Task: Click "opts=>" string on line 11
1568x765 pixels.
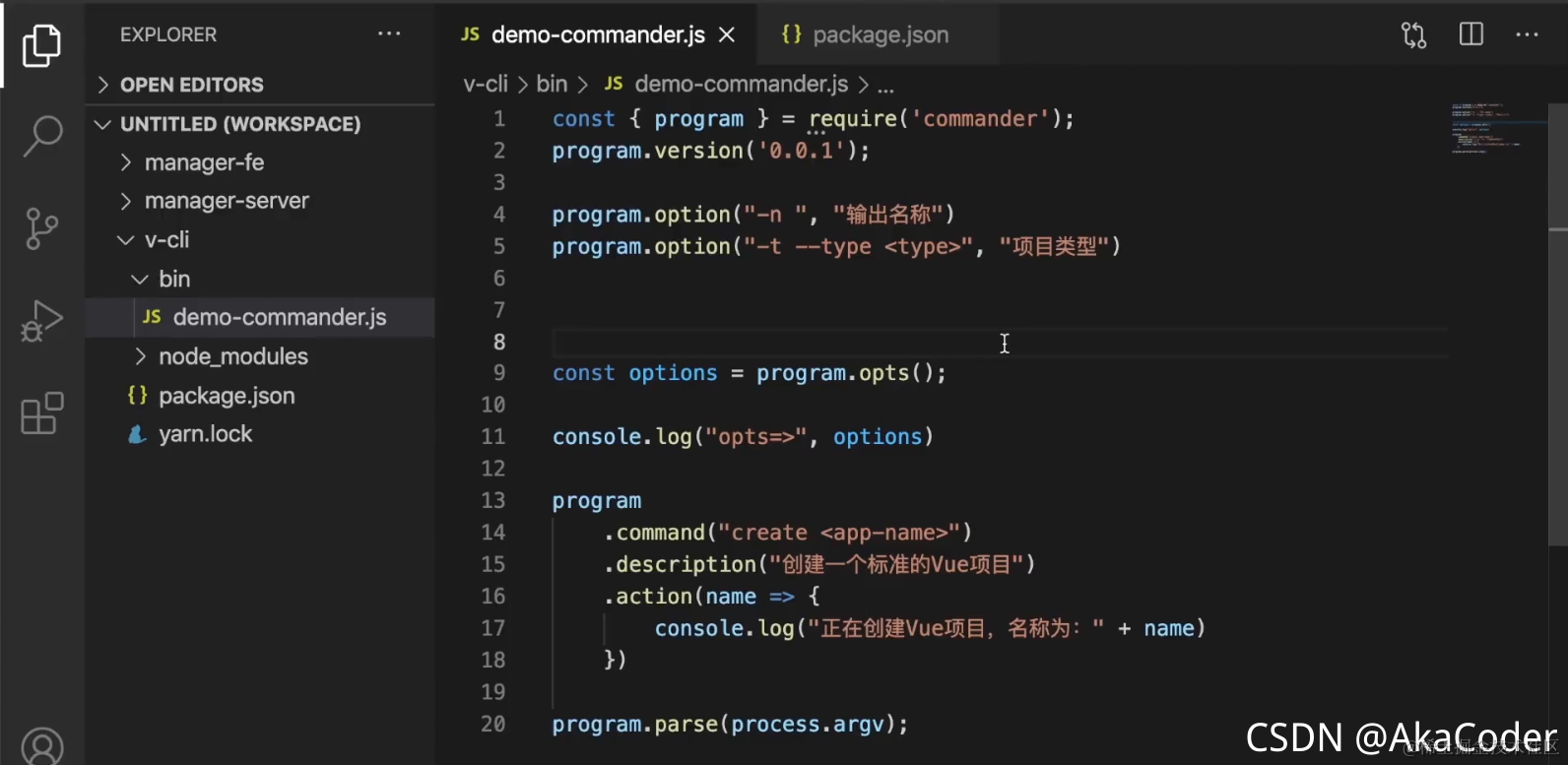Action: [756, 437]
